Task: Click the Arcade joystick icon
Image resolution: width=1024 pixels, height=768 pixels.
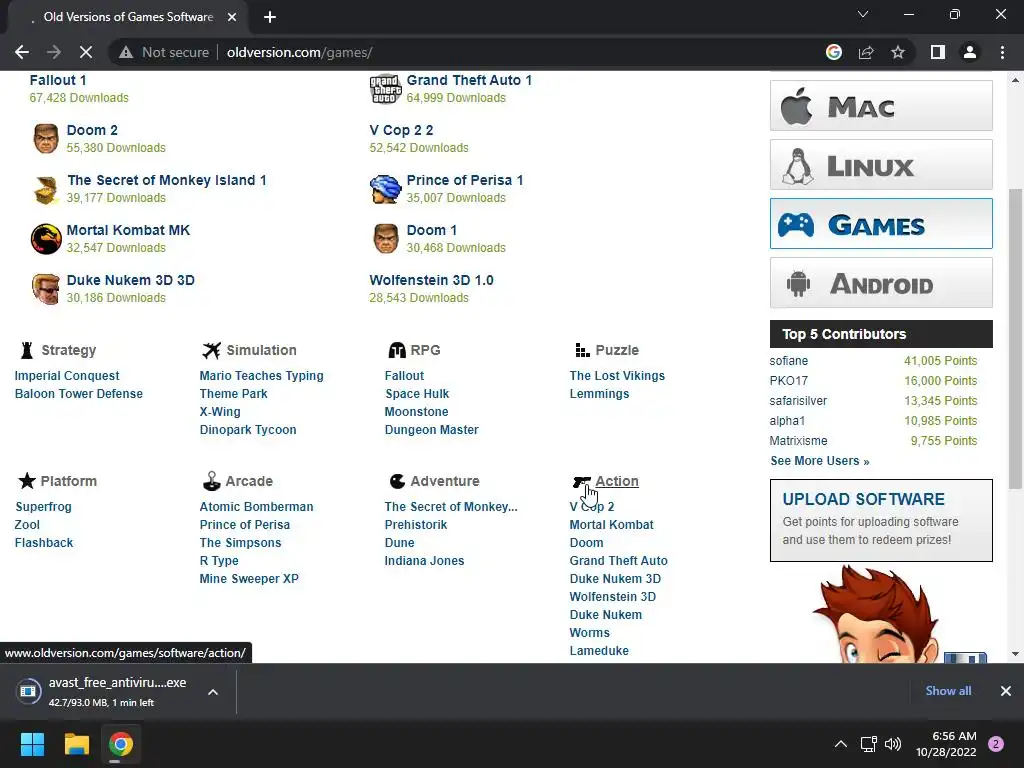Action: click(x=212, y=481)
